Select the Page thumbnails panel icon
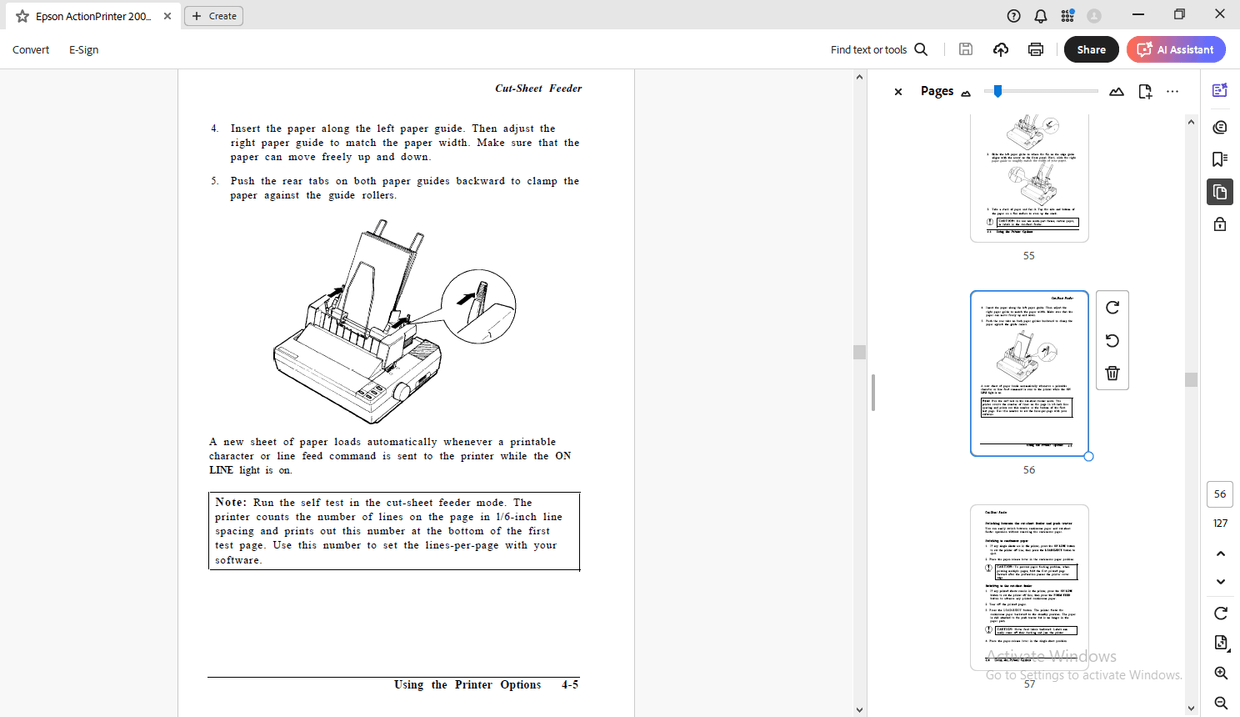 pos(1219,191)
